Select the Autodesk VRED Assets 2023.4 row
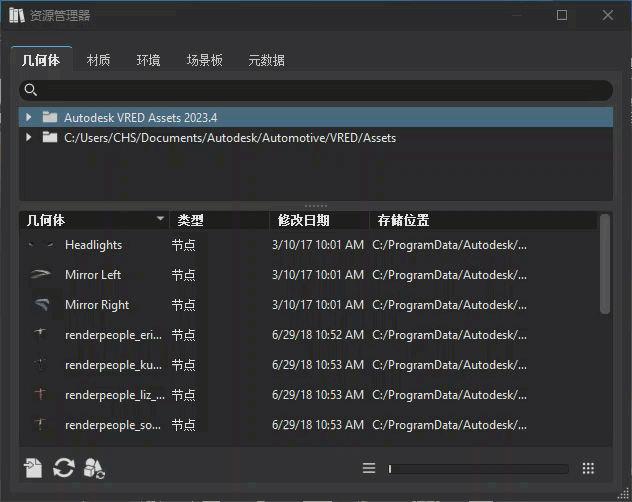The image size is (632, 502). point(316,117)
